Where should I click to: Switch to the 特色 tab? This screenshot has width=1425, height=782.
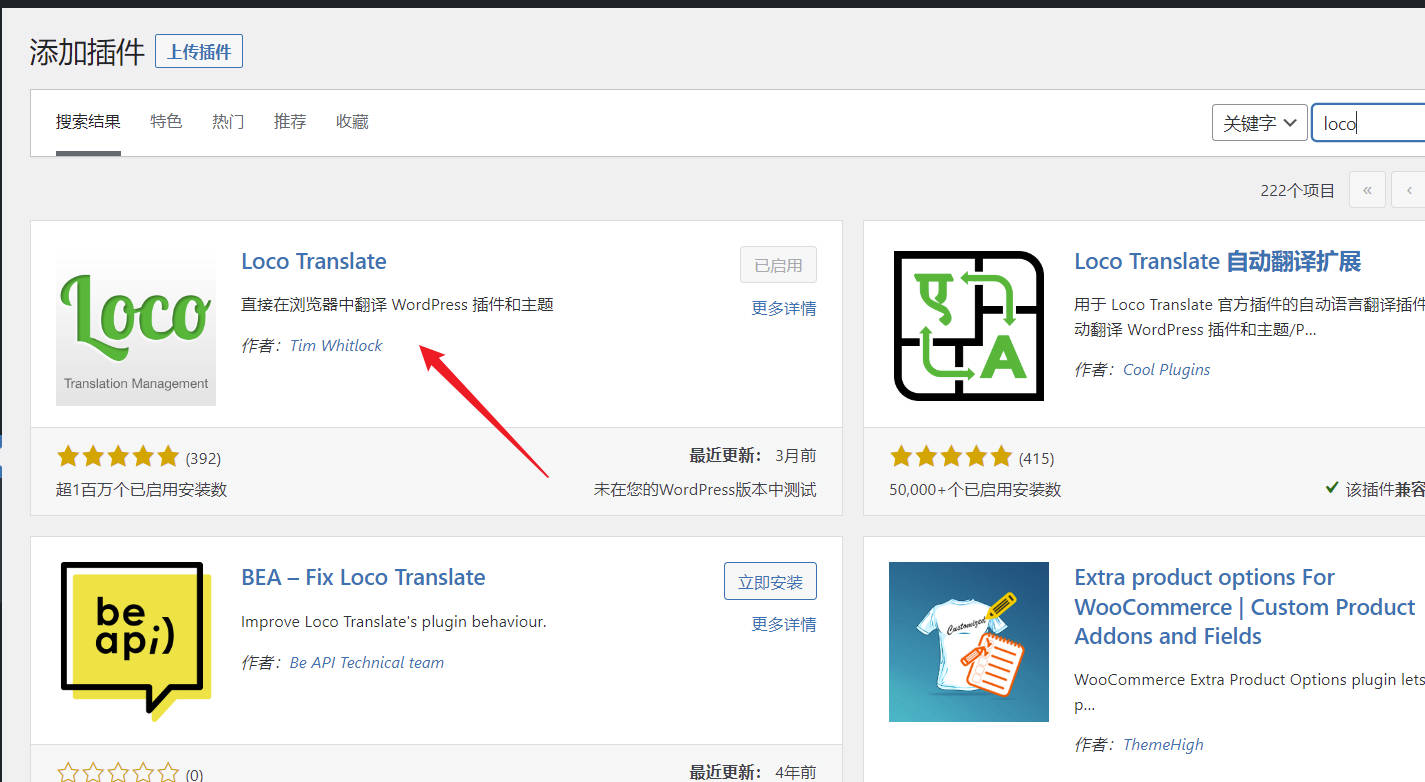[166, 121]
